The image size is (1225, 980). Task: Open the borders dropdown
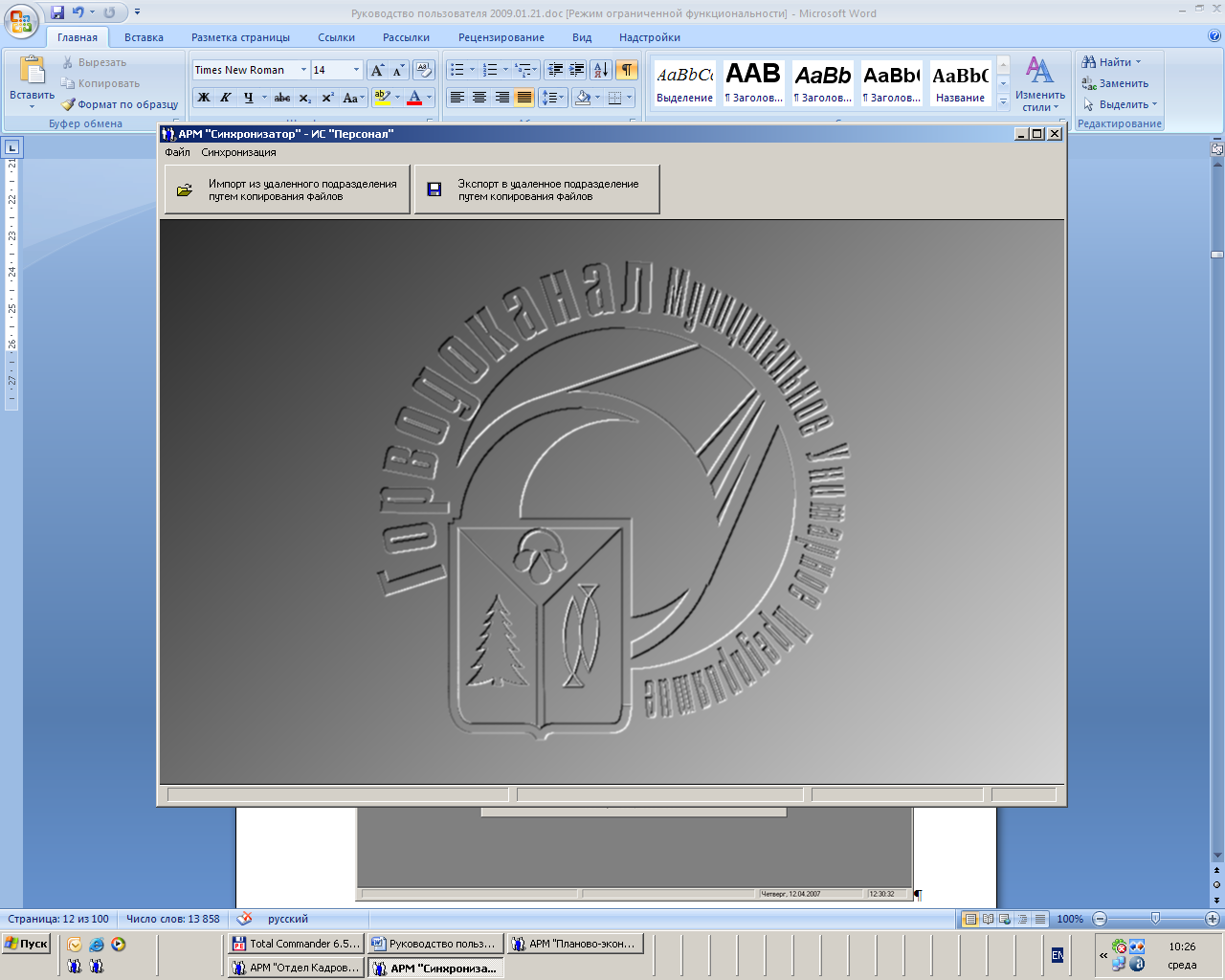click(628, 98)
